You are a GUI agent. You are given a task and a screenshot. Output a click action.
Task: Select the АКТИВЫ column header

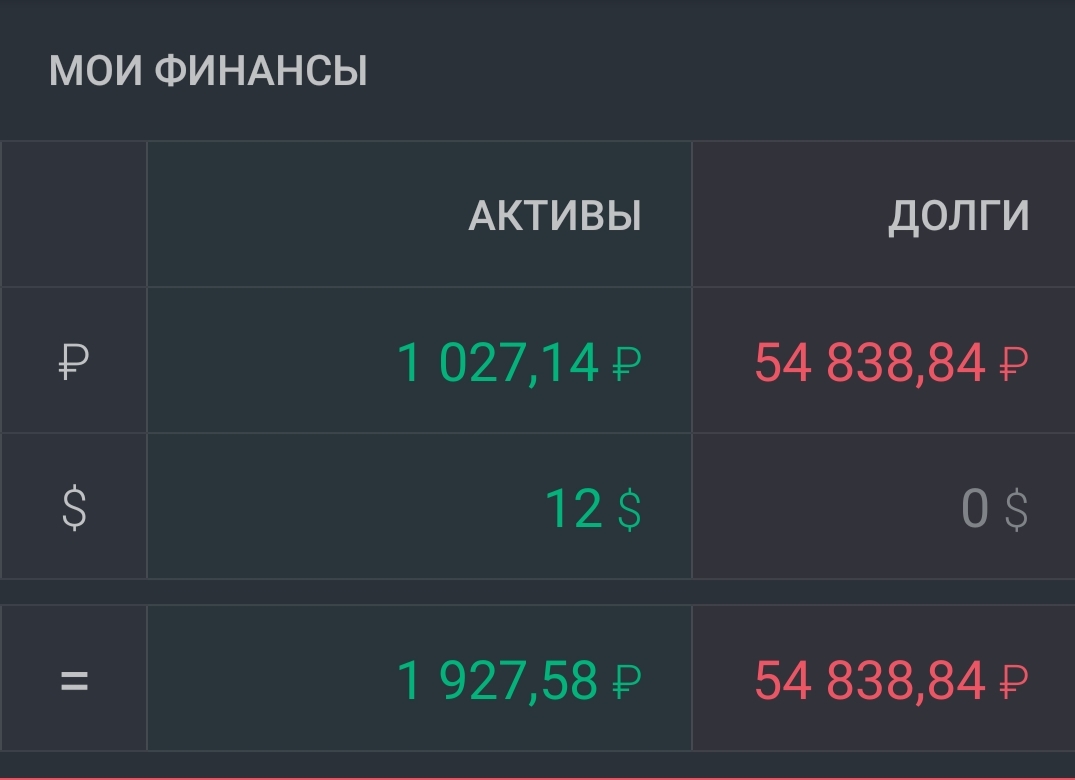point(555,216)
